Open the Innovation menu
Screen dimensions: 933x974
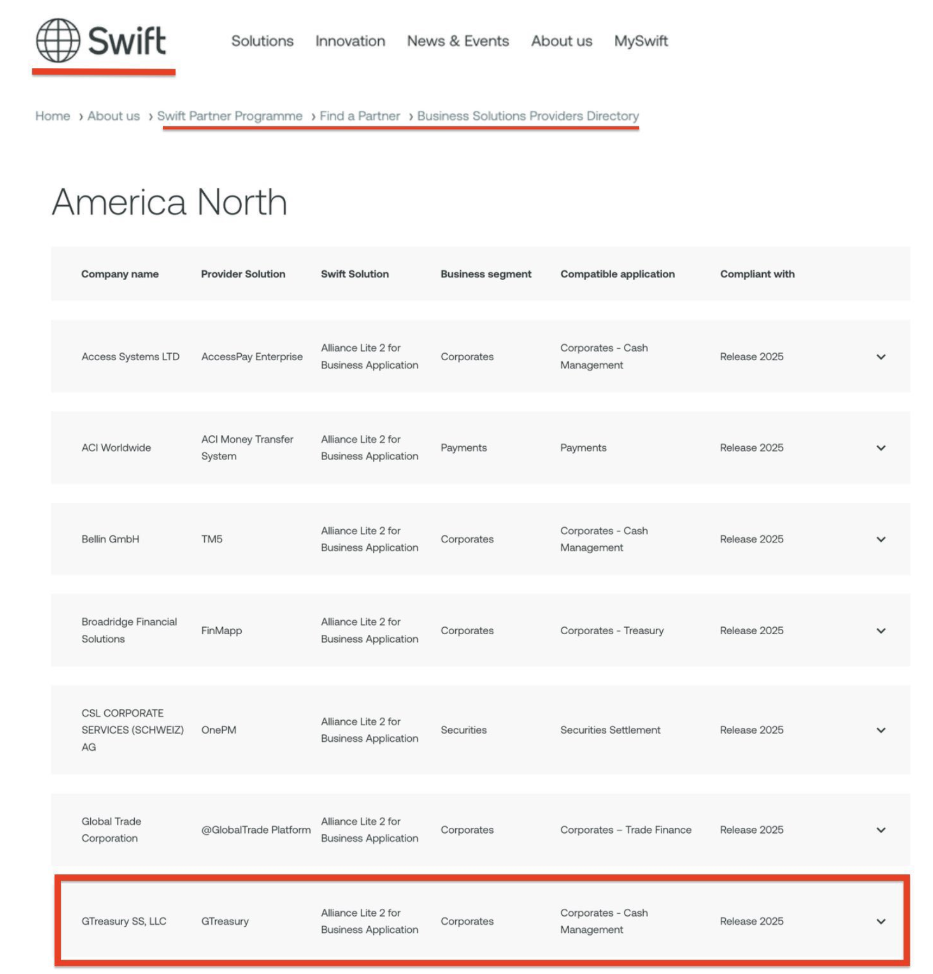350,41
